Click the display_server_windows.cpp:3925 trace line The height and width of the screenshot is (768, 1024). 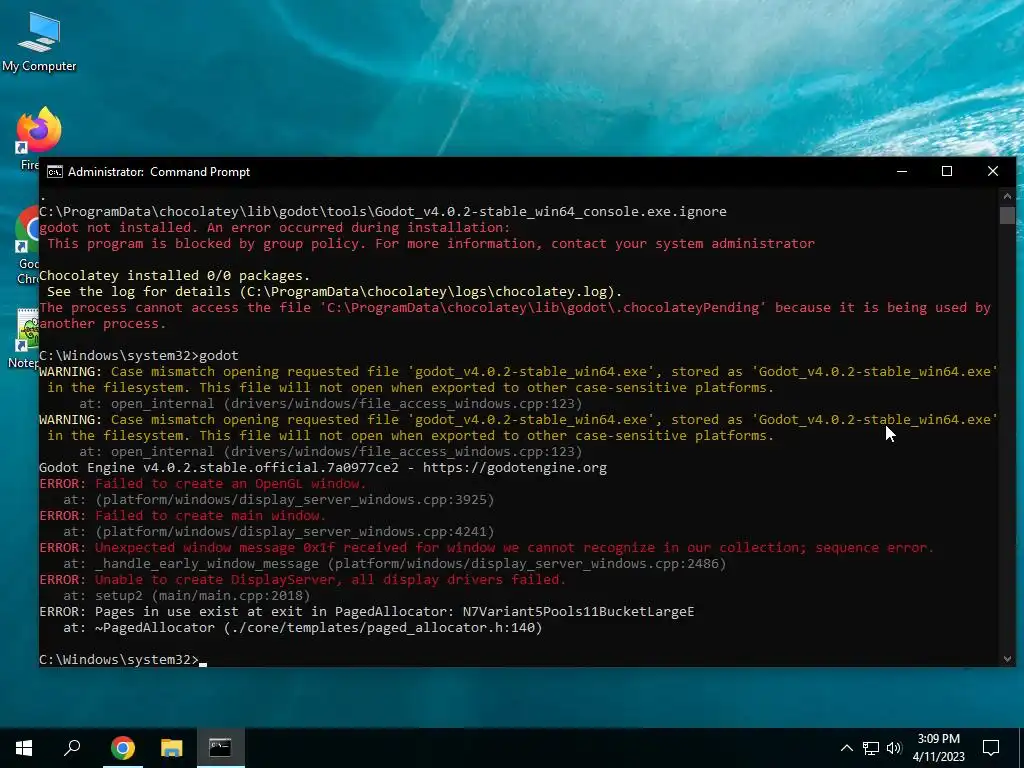pos(279,500)
